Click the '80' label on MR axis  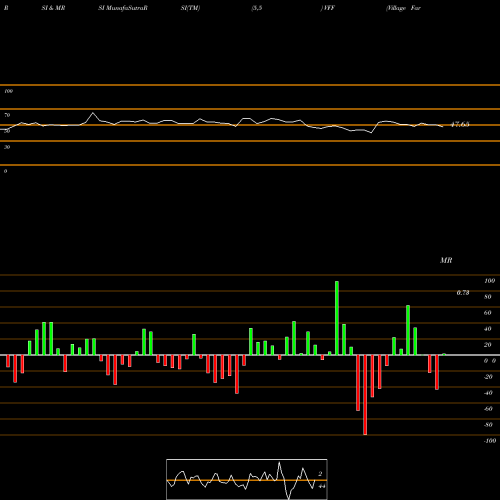click(x=488, y=297)
